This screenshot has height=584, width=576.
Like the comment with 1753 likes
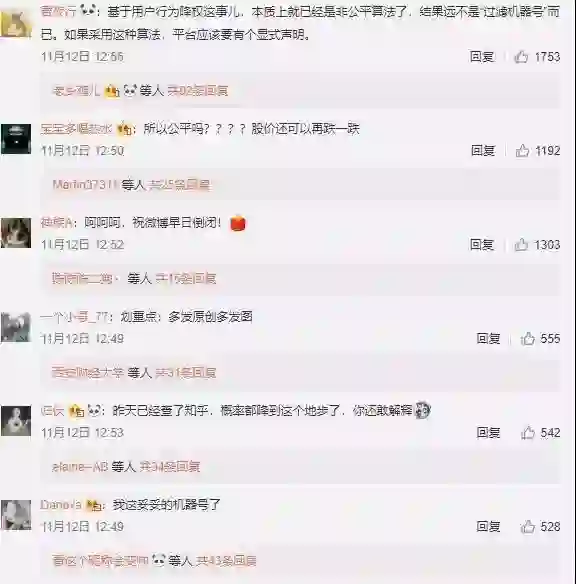point(521,57)
